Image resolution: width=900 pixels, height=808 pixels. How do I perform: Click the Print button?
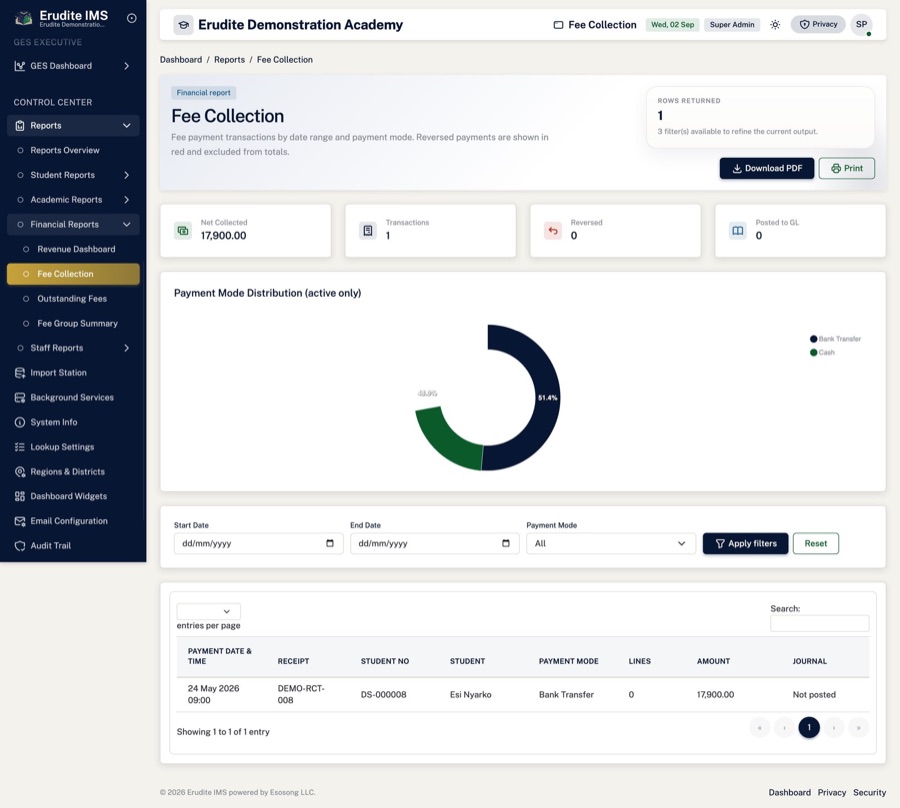pos(847,168)
